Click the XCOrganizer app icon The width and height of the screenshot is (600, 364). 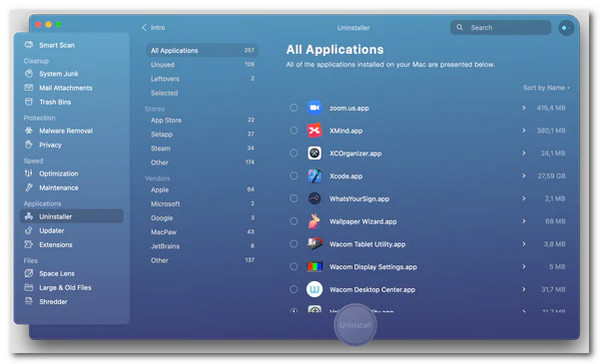(x=315, y=153)
